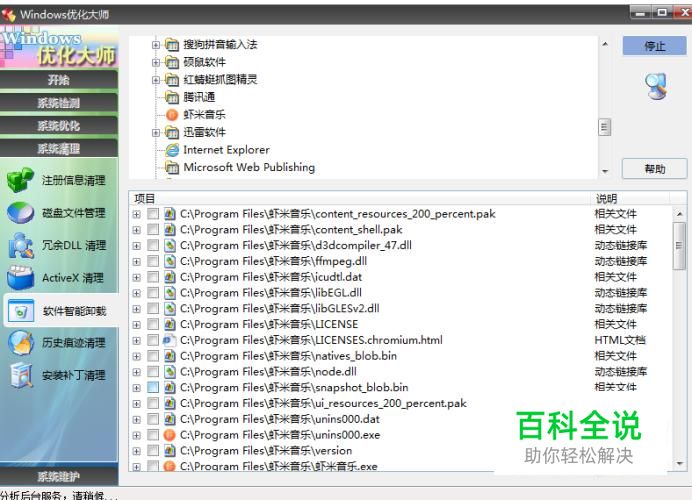Select Internet Explorer icon in tree
The width and height of the screenshot is (692, 500).
172,150
